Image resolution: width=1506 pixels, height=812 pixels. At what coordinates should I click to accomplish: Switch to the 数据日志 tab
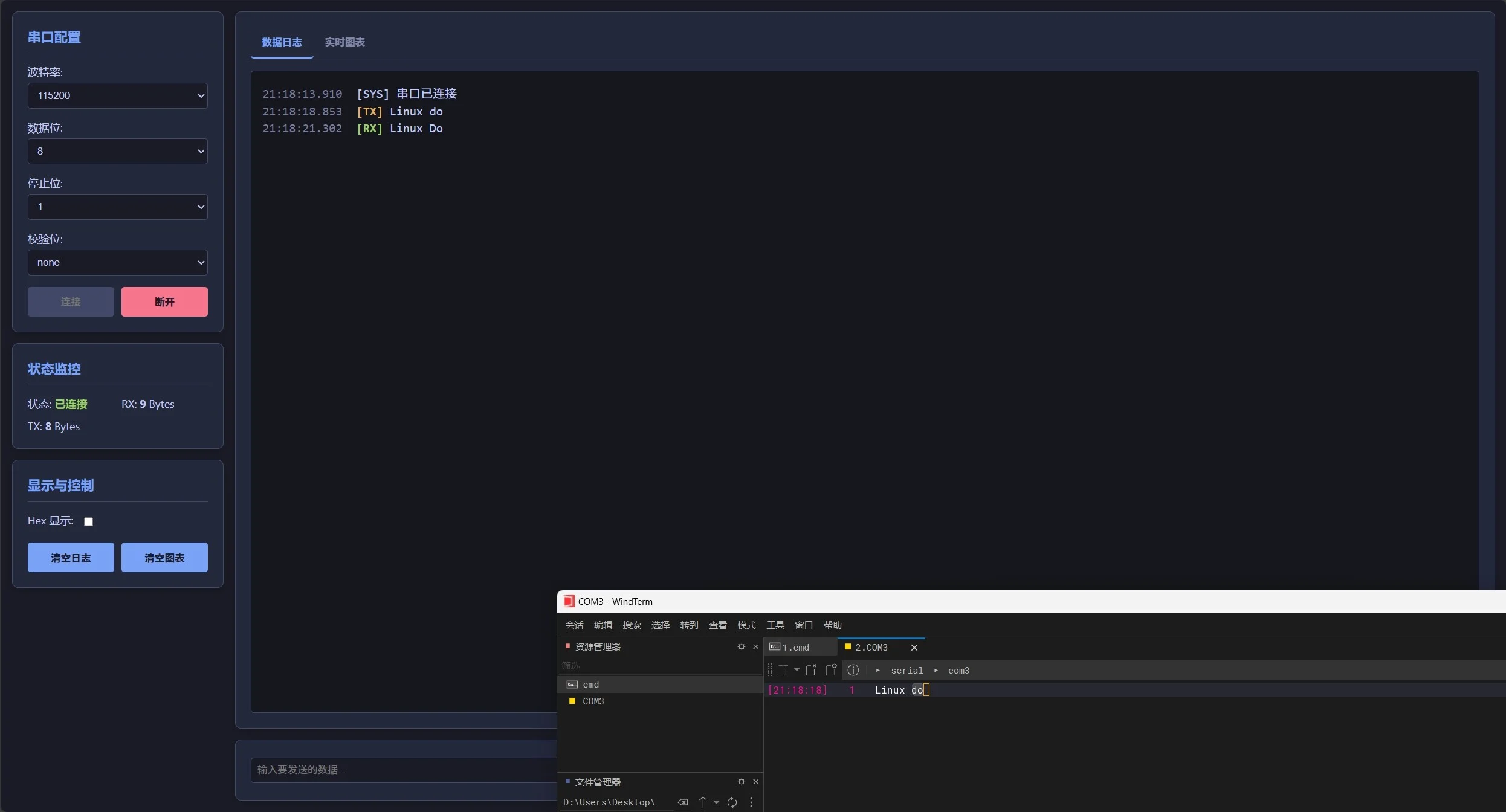pyautogui.click(x=282, y=42)
